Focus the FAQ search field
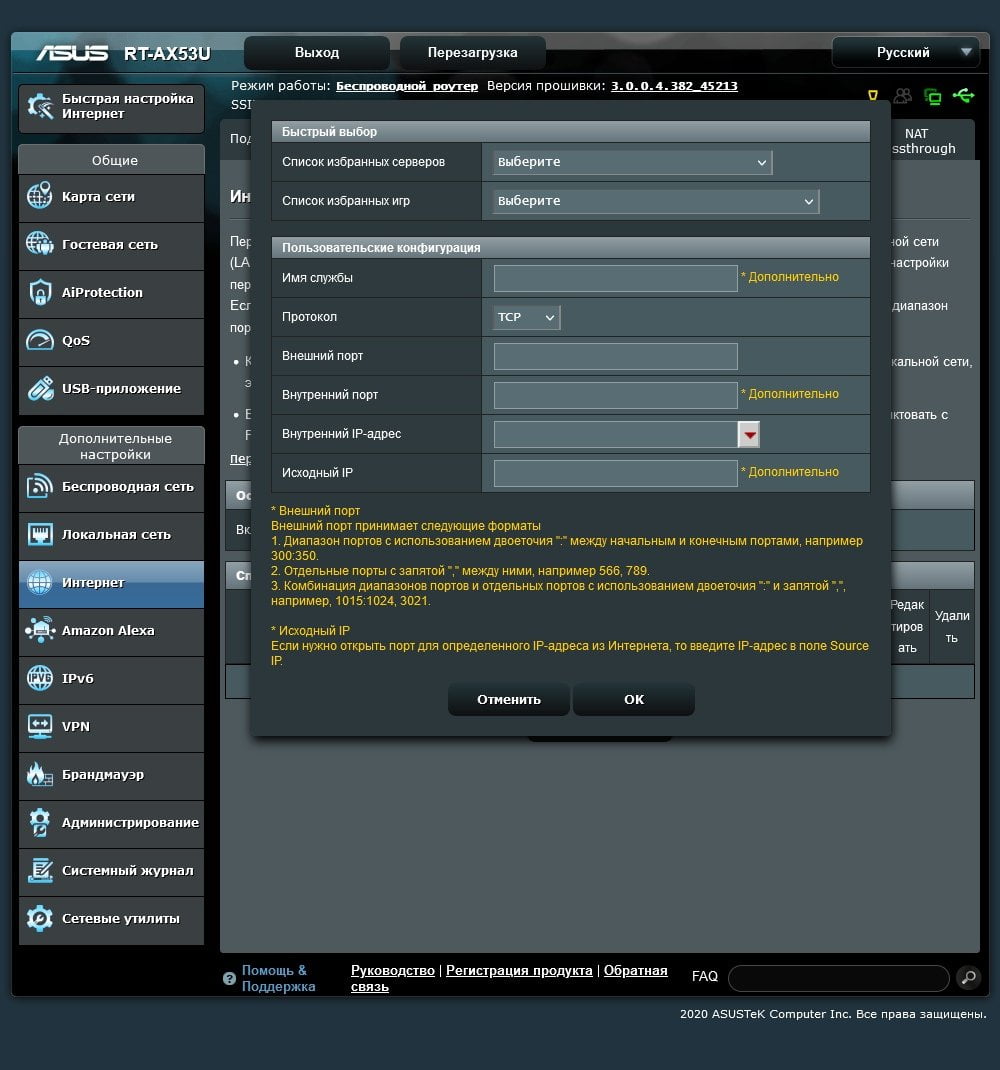This screenshot has height=1070, width=1000. [839, 978]
